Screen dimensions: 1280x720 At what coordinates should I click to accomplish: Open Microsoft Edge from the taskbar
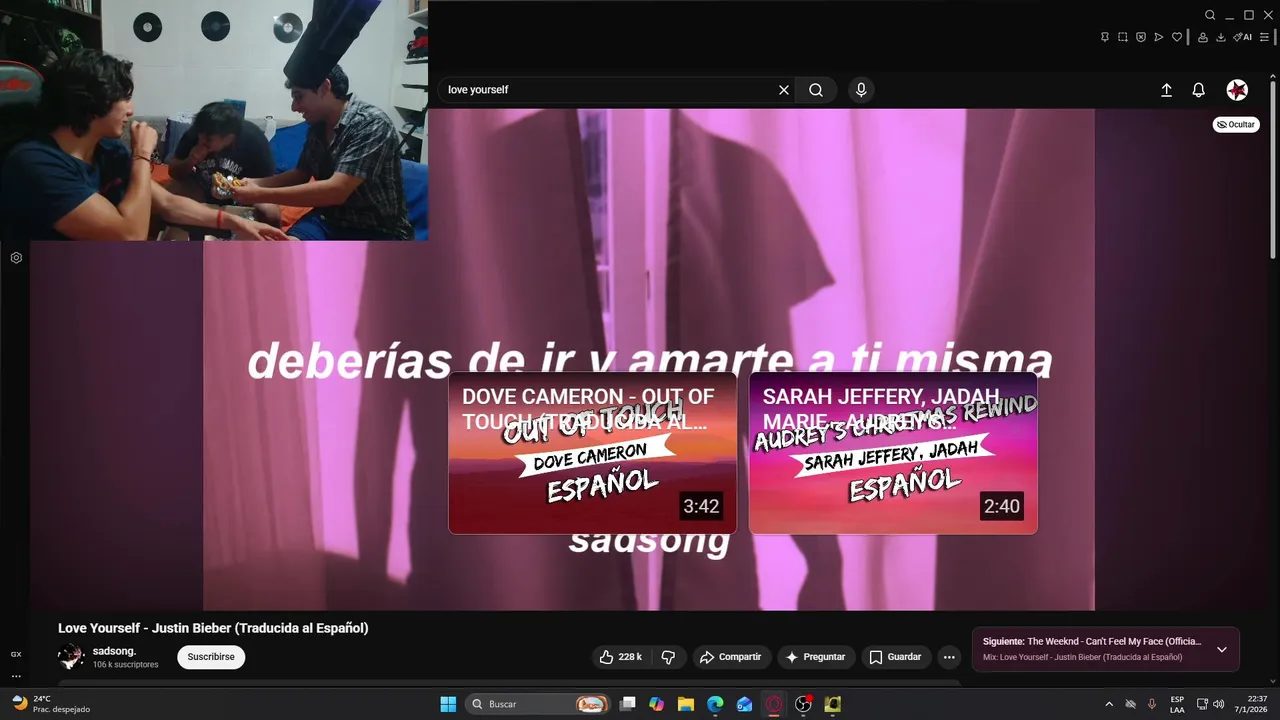(x=715, y=704)
